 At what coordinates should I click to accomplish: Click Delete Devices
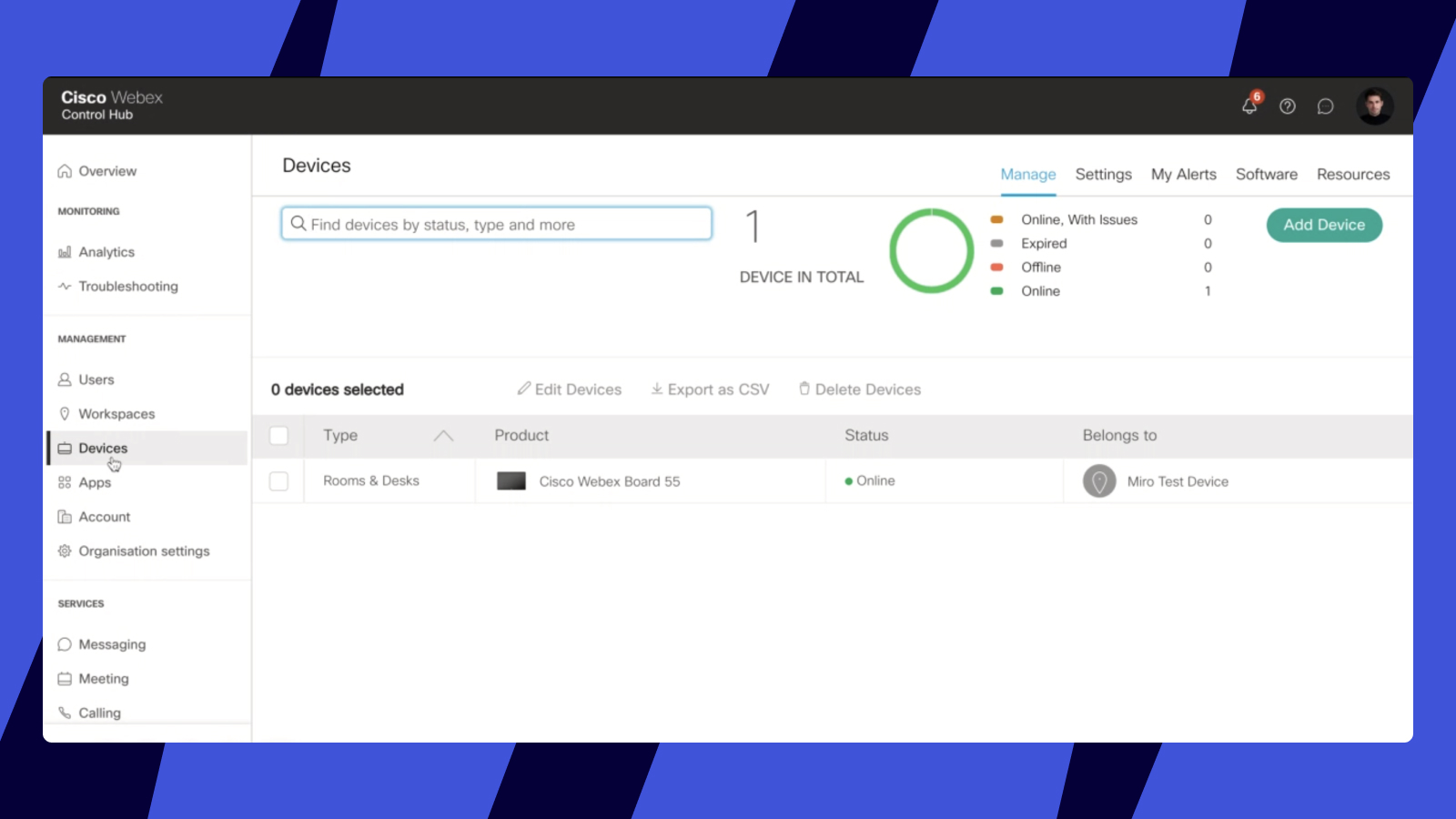860,389
